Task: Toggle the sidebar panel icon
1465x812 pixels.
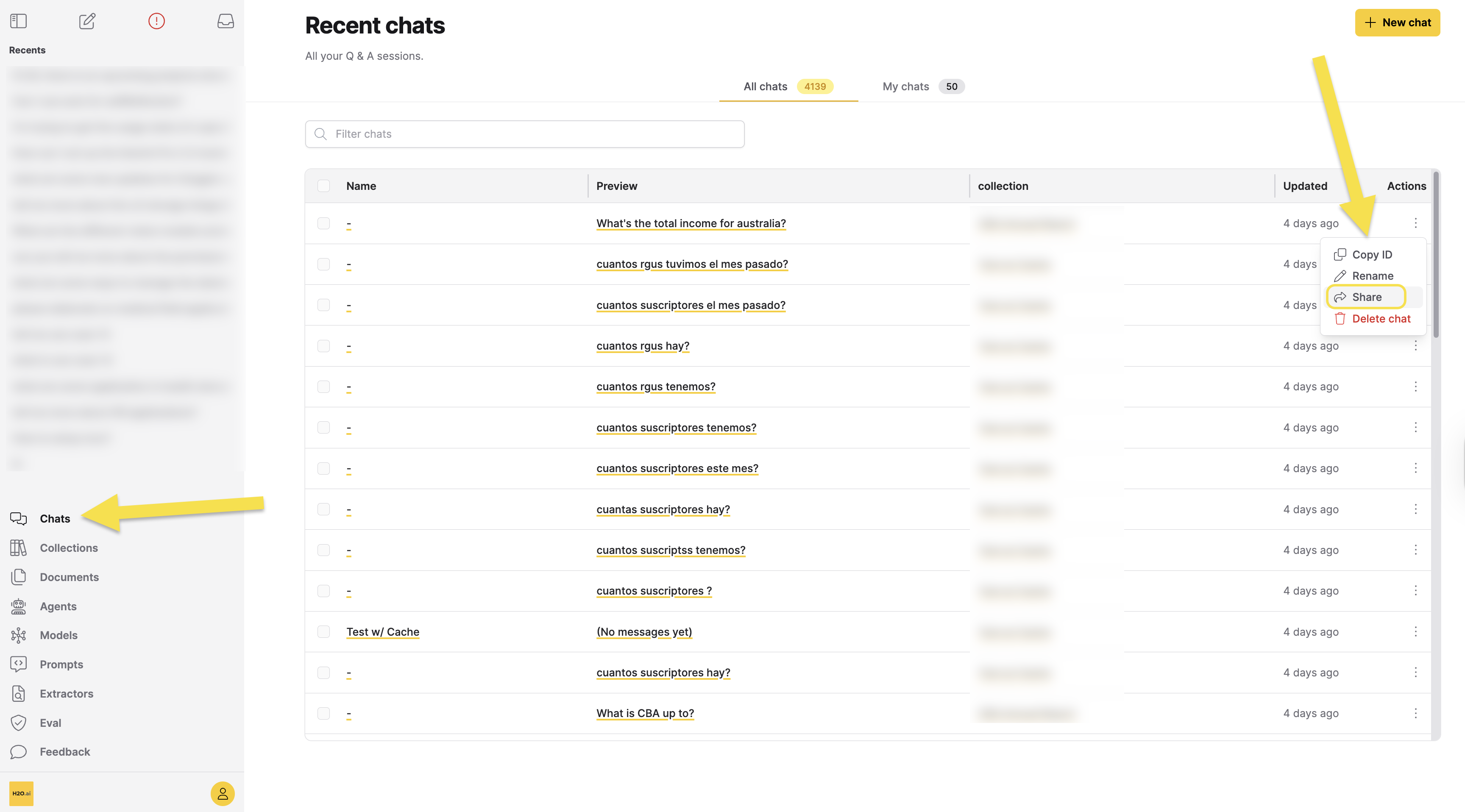Action: click(x=18, y=21)
